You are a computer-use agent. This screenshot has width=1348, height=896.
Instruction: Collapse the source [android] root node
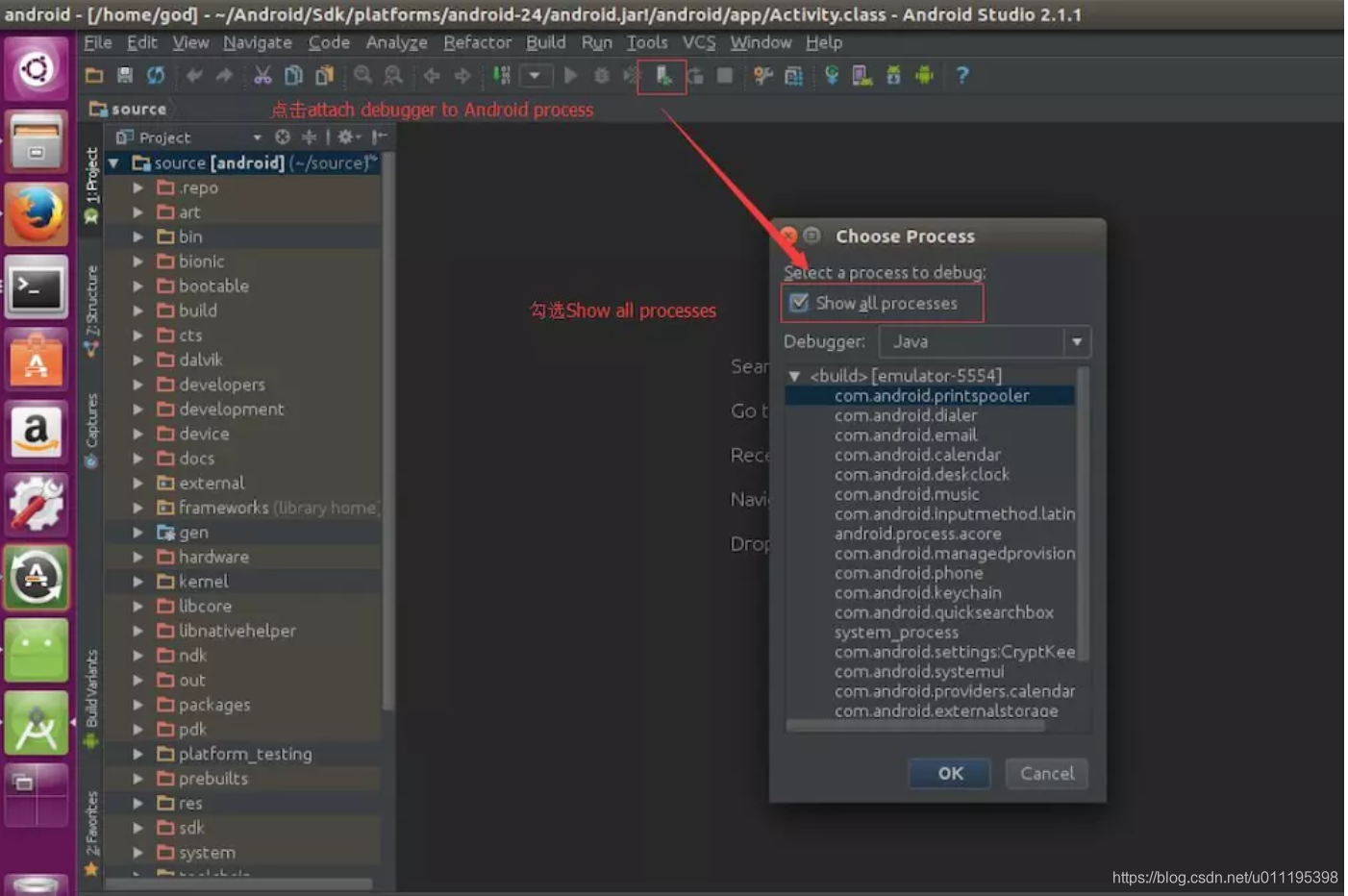click(x=114, y=162)
